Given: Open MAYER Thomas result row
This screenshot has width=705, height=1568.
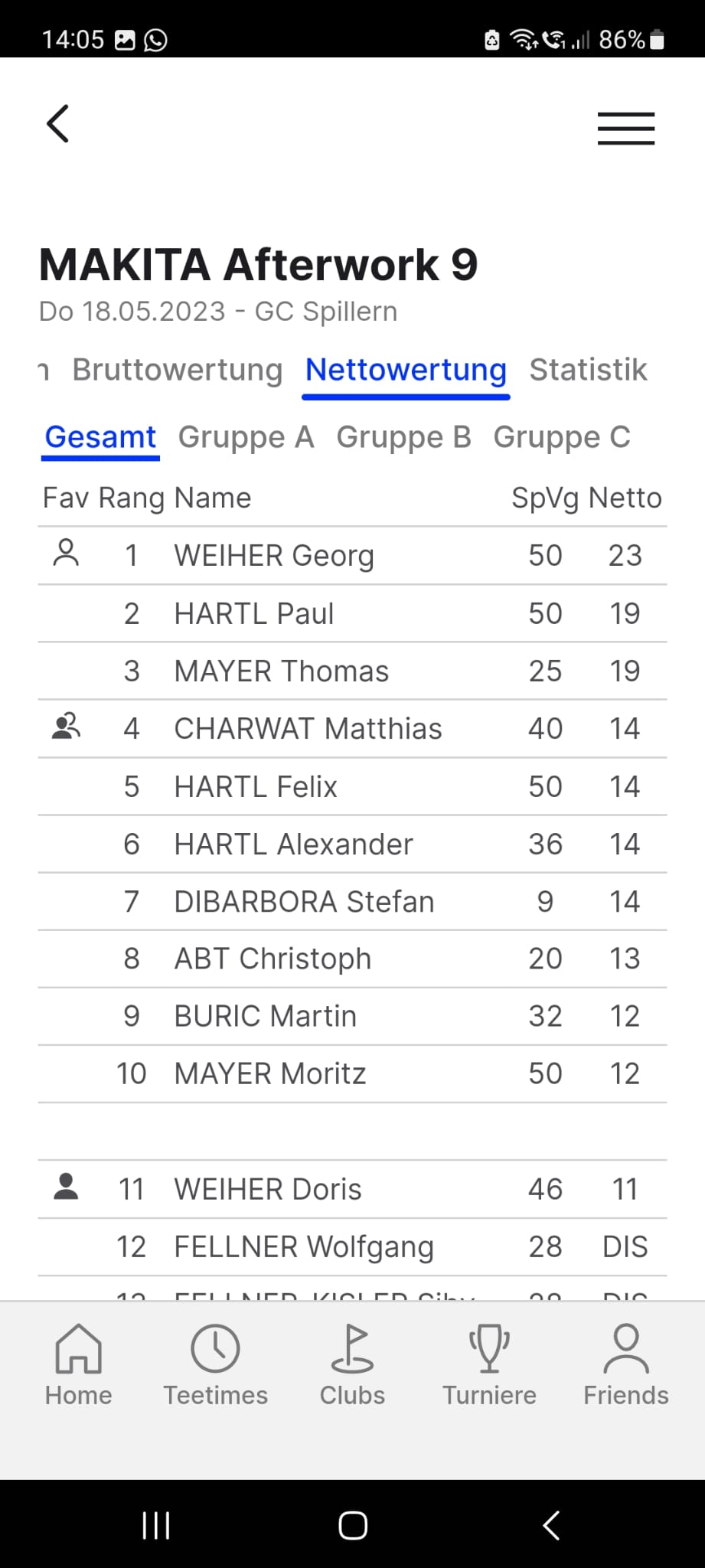Looking at the screenshot, I should 352,671.
